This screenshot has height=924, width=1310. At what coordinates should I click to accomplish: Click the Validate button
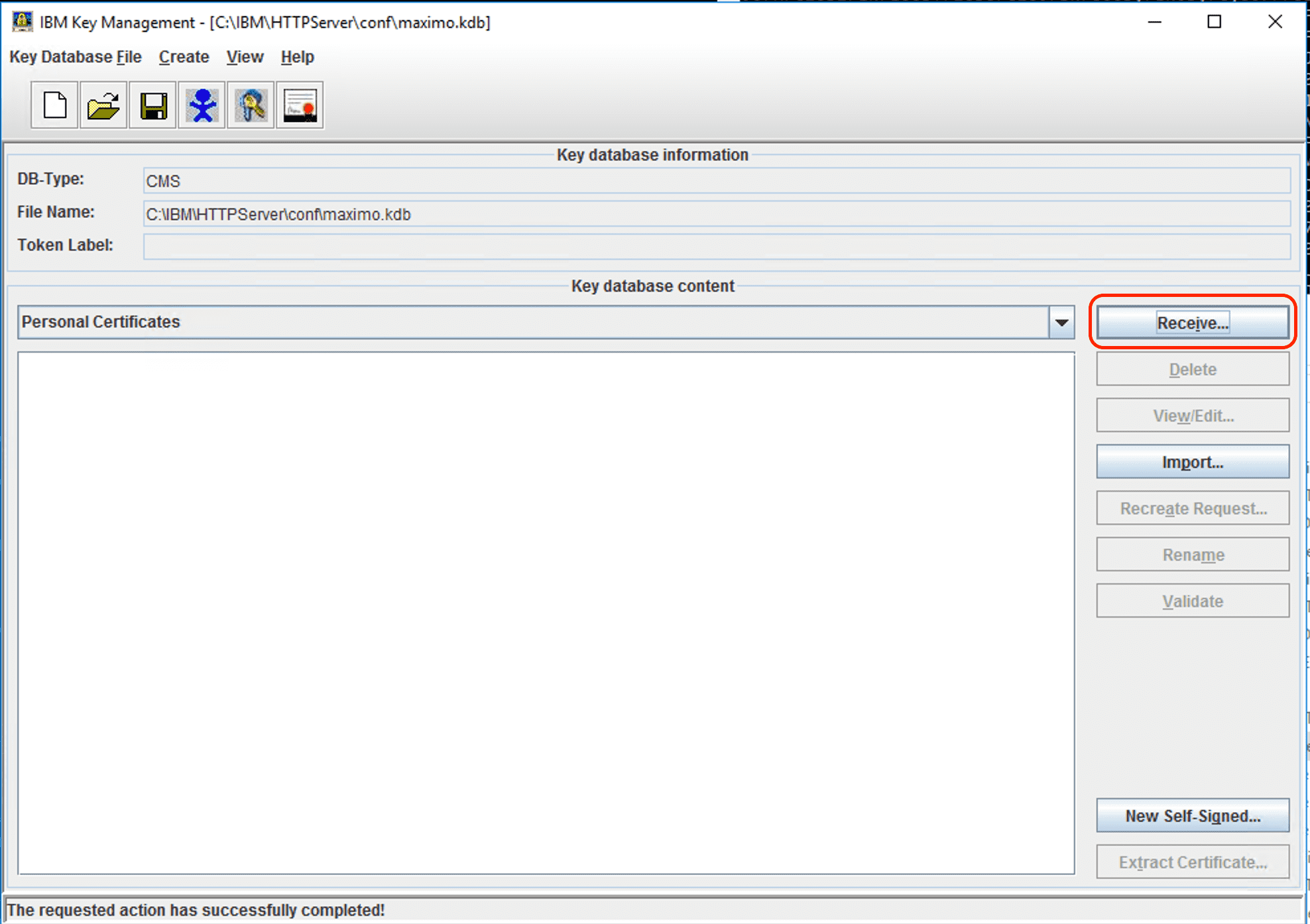[x=1193, y=601]
